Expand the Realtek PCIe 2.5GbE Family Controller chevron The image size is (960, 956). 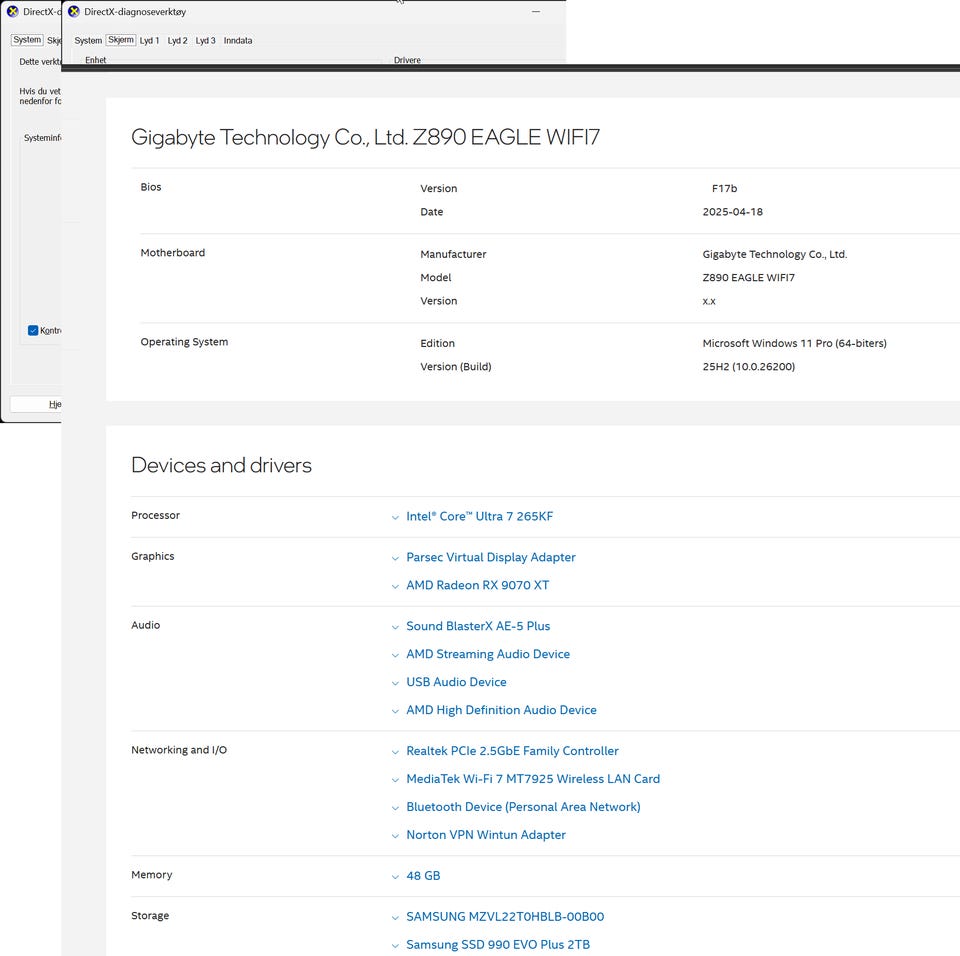[395, 752]
